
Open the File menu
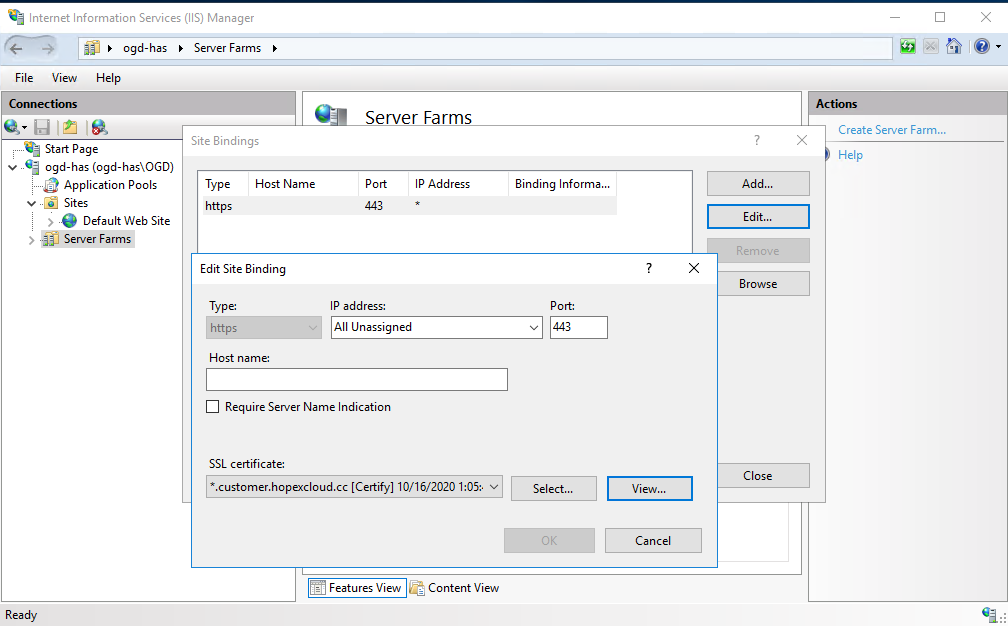tap(23, 77)
